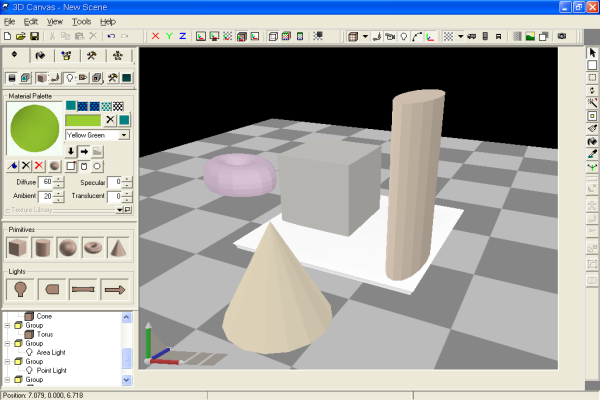
Task: Click the red X button under material preview
Action: point(39,166)
